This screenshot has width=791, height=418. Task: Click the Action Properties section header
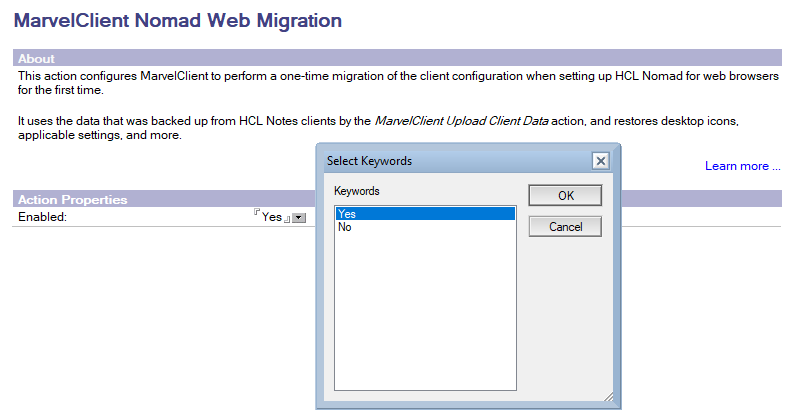coord(164,199)
